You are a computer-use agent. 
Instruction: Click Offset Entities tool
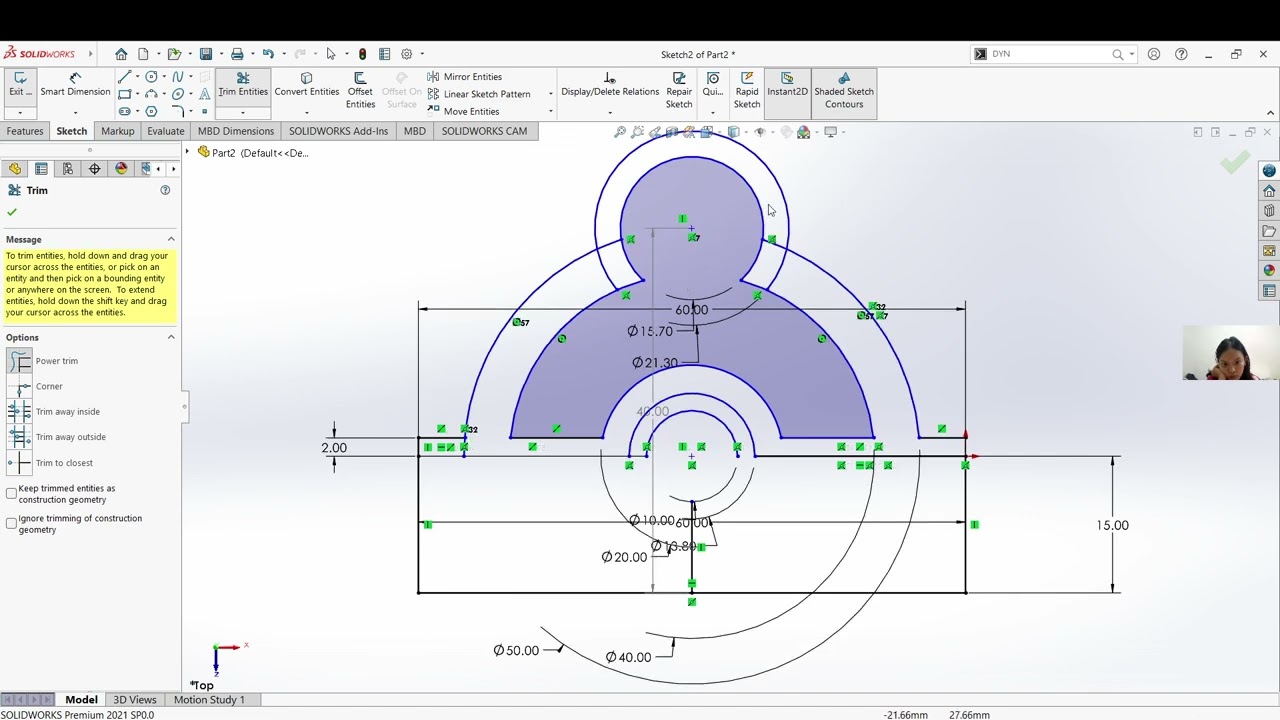360,90
